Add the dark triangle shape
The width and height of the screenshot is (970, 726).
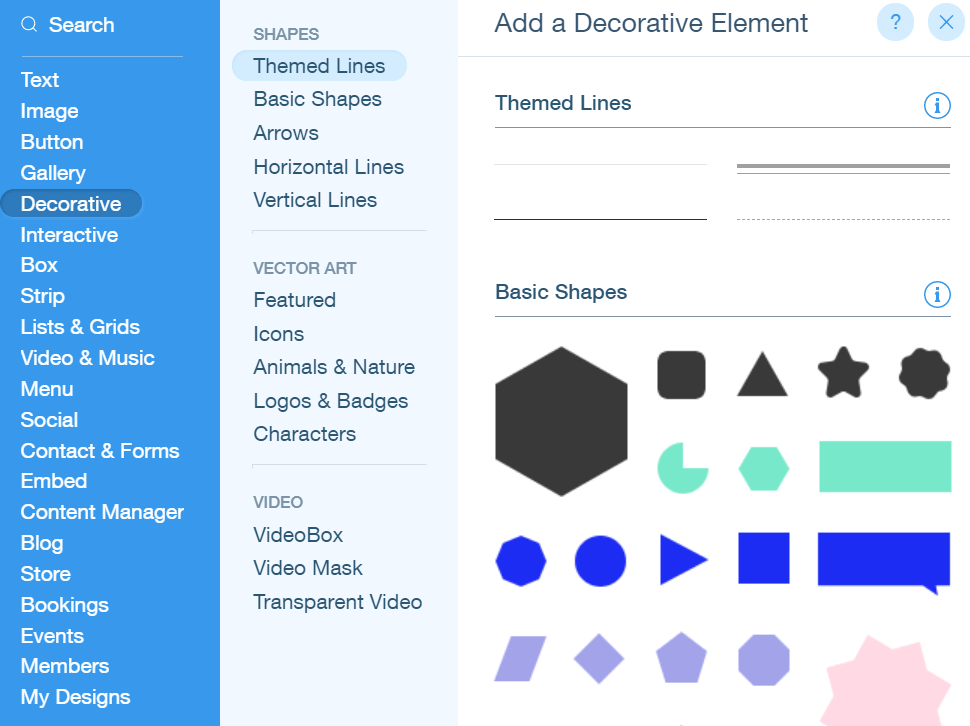pos(762,374)
